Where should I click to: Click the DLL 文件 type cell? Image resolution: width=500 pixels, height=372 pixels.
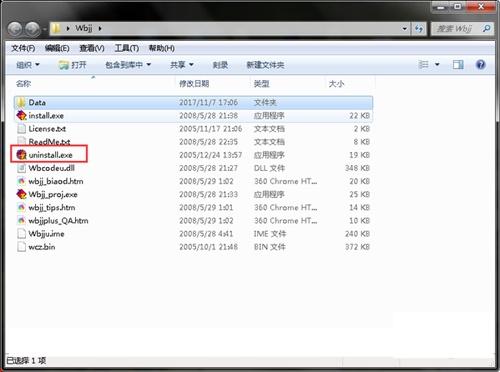pyautogui.click(x=269, y=168)
